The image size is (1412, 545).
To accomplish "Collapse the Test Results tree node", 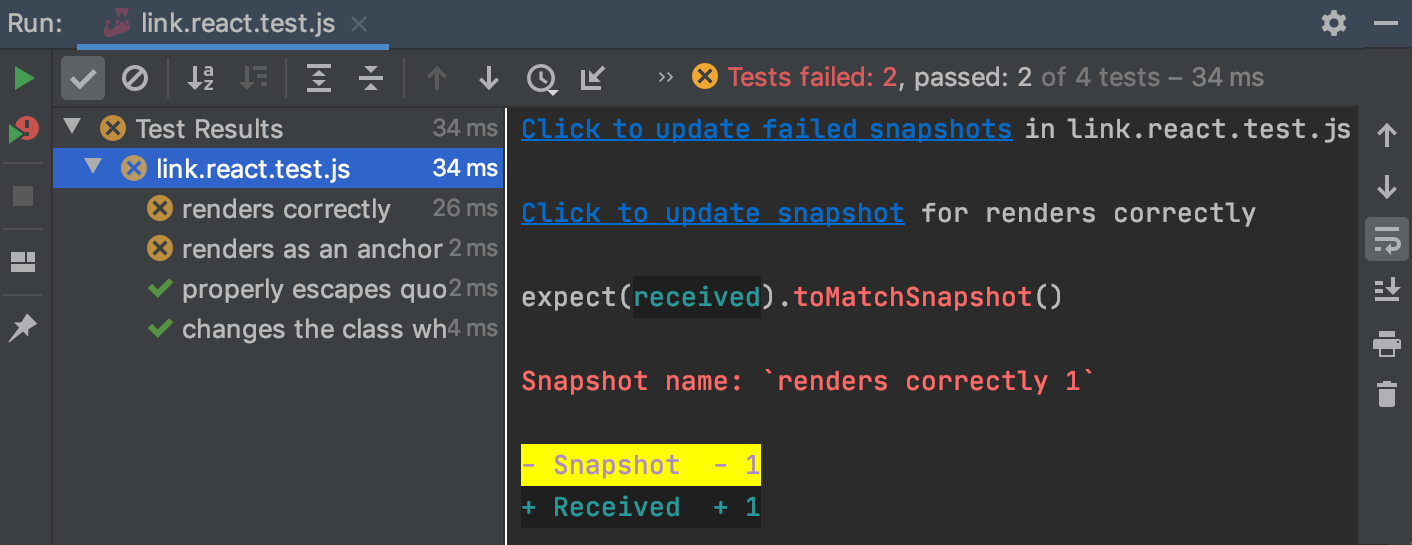I will pos(71,128).
